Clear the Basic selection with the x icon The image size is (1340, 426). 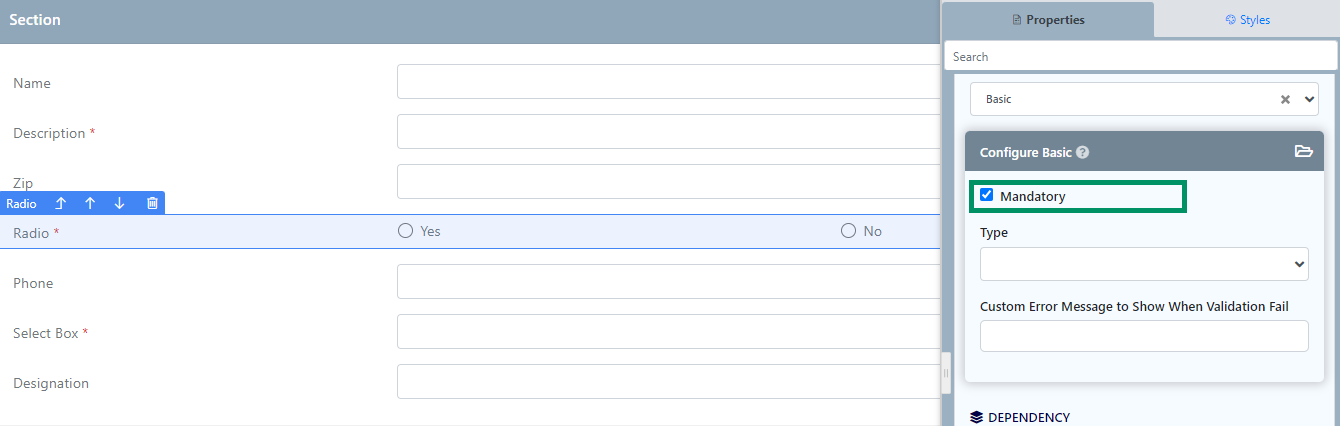pos(1285,99)
